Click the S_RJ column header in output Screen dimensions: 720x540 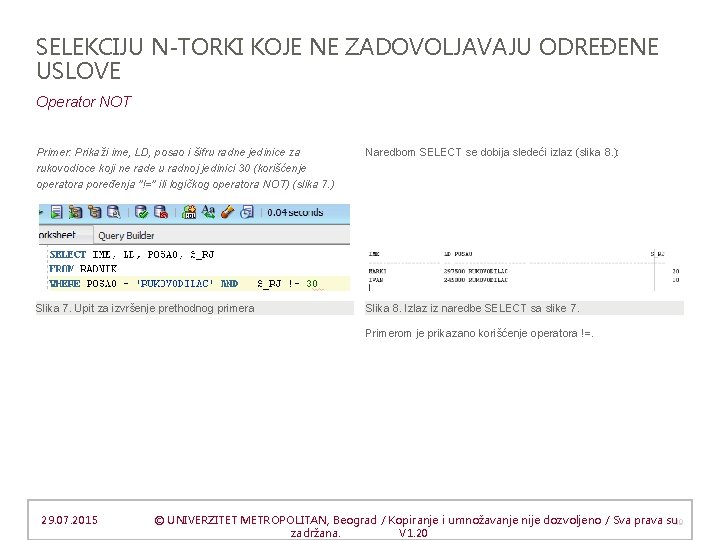[658, 254]
